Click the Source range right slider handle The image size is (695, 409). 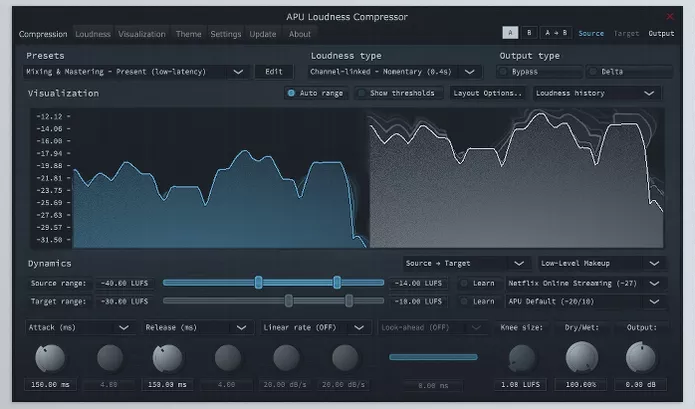337,282
